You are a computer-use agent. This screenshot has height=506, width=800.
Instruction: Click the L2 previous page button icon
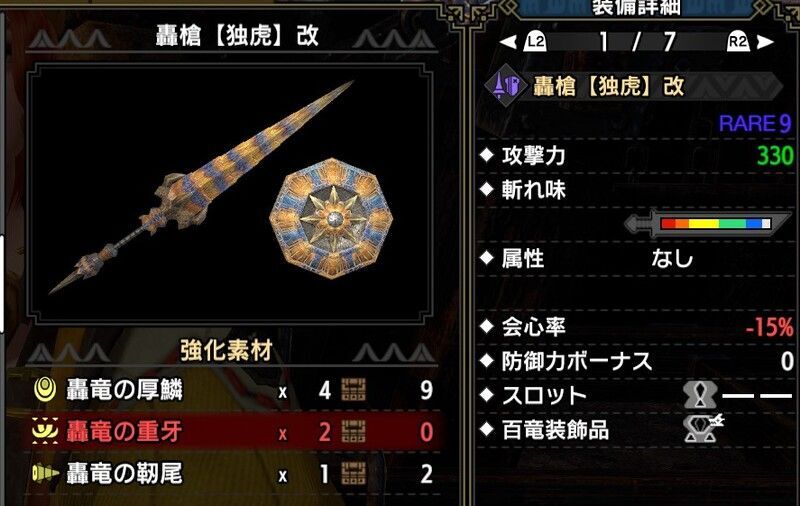coord(535,42)
